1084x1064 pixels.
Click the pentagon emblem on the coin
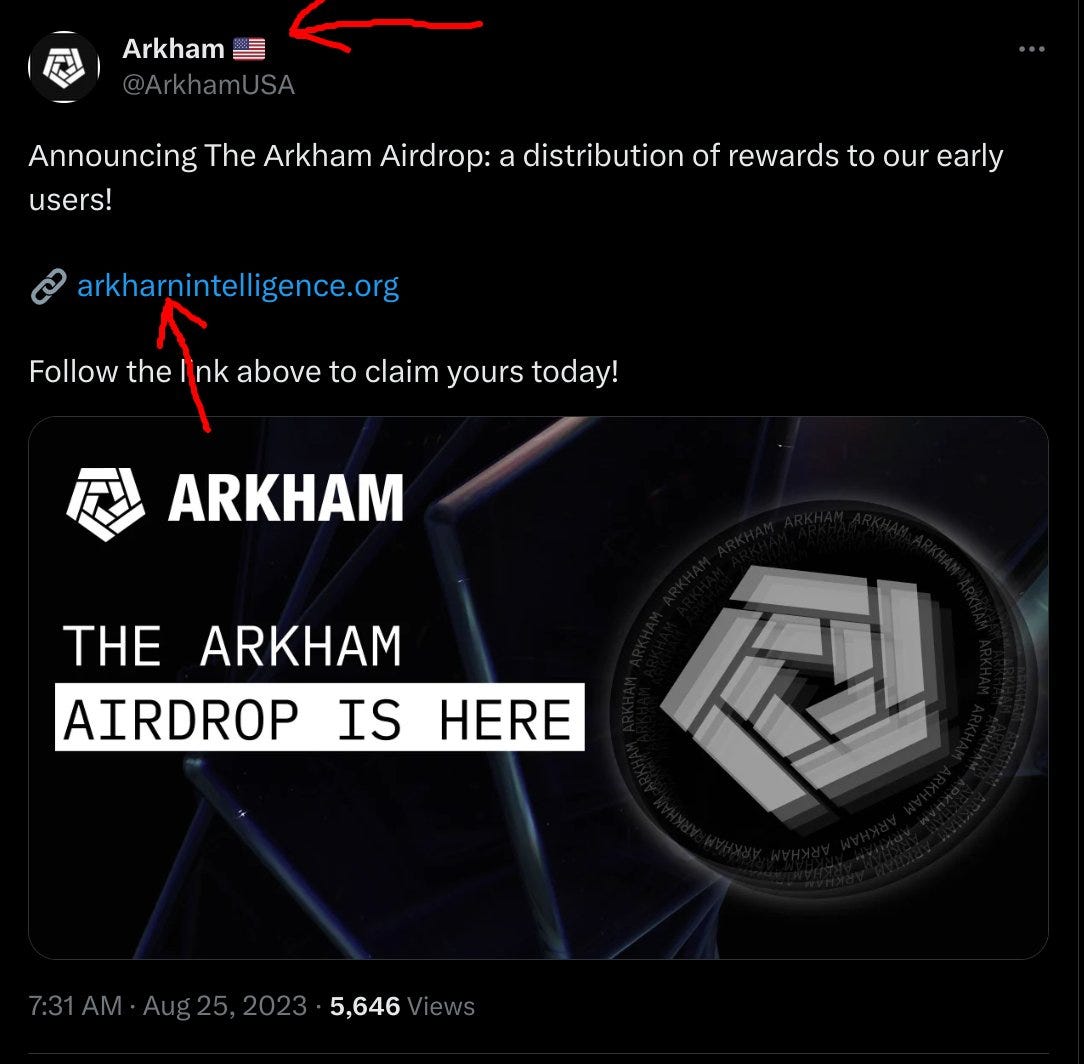pos(802,695)
